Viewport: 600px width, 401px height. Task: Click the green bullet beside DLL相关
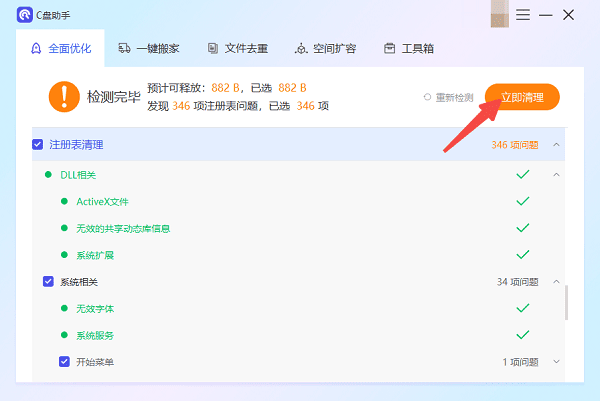coord(48,174)
